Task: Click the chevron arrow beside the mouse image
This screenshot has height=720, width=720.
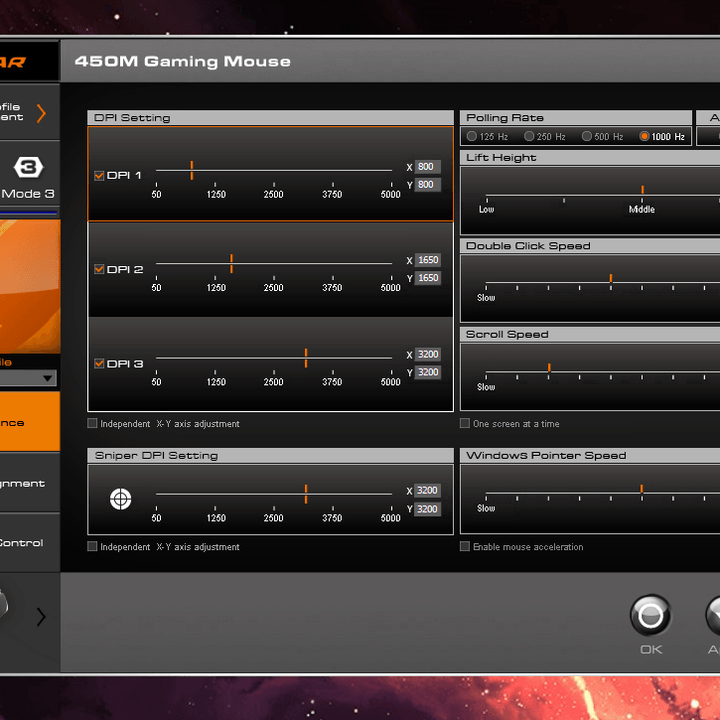Action: pos(41,617)
